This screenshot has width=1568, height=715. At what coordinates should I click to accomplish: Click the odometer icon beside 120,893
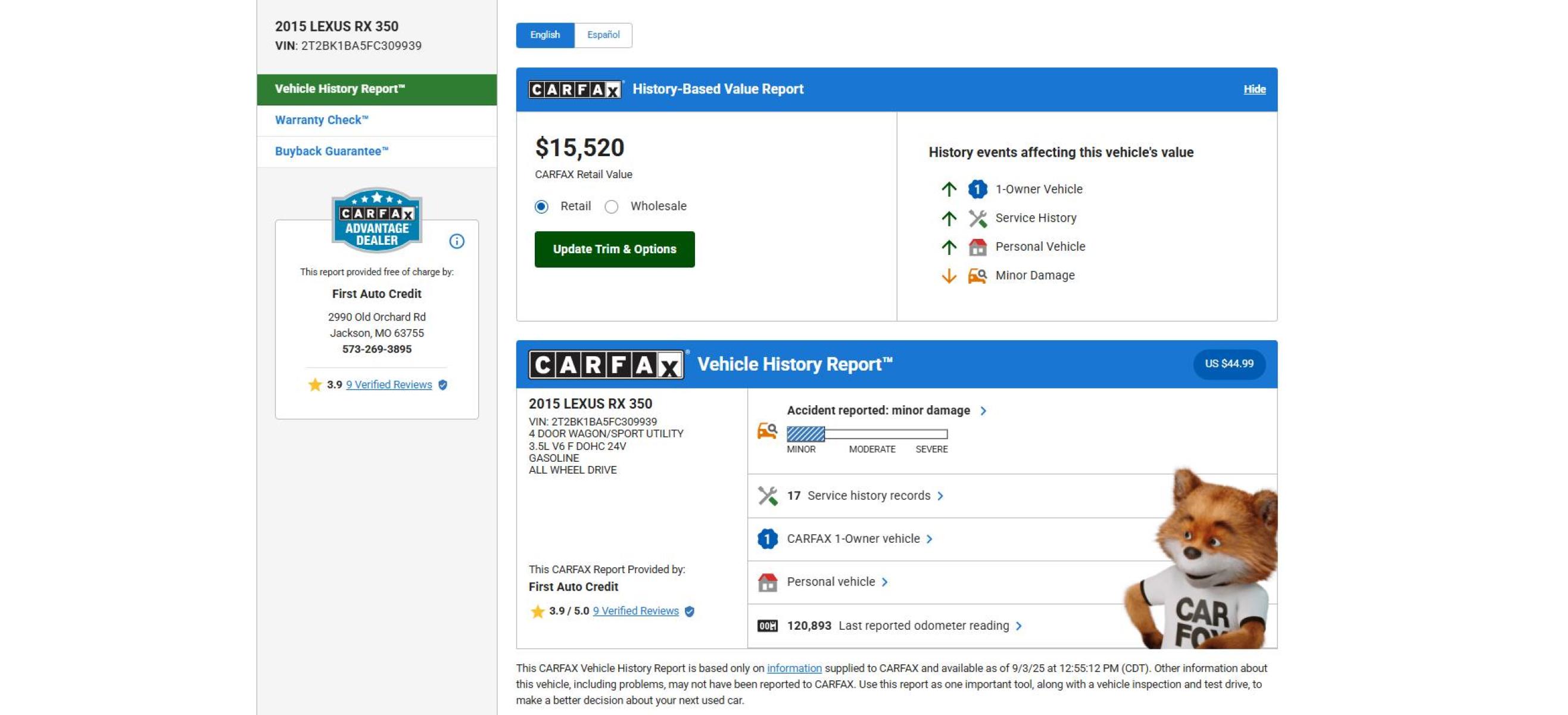767,626
